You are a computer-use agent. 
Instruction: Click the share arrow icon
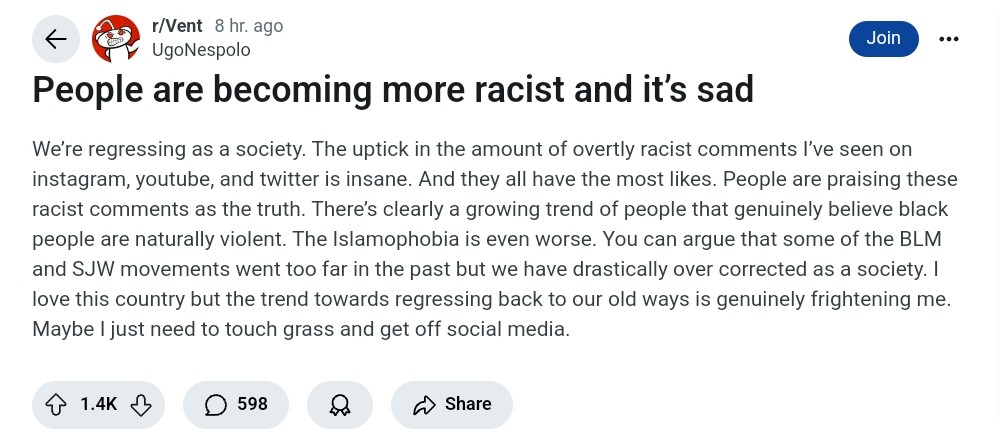[425, 404]
